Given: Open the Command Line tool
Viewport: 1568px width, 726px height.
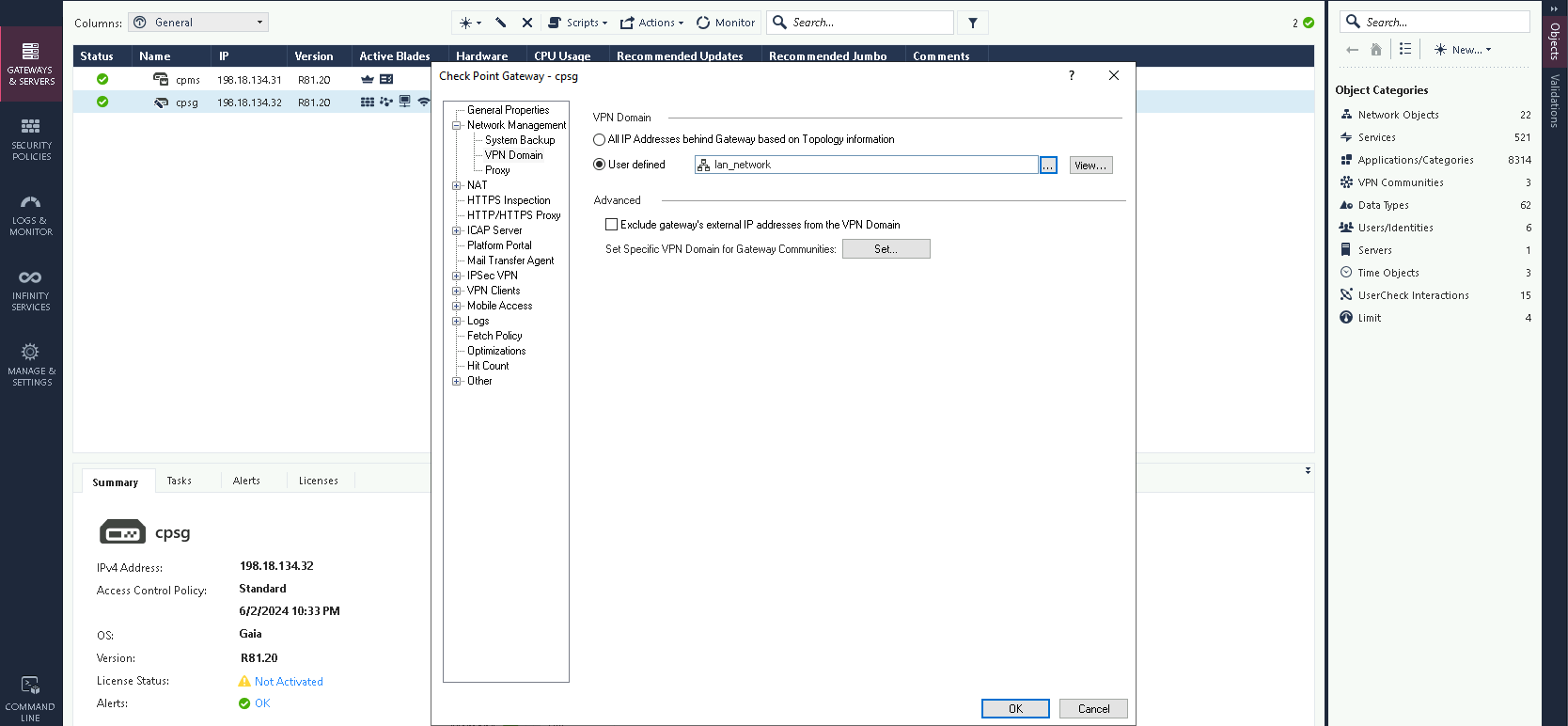Looking at the screenshot, I should pos(31,698).
